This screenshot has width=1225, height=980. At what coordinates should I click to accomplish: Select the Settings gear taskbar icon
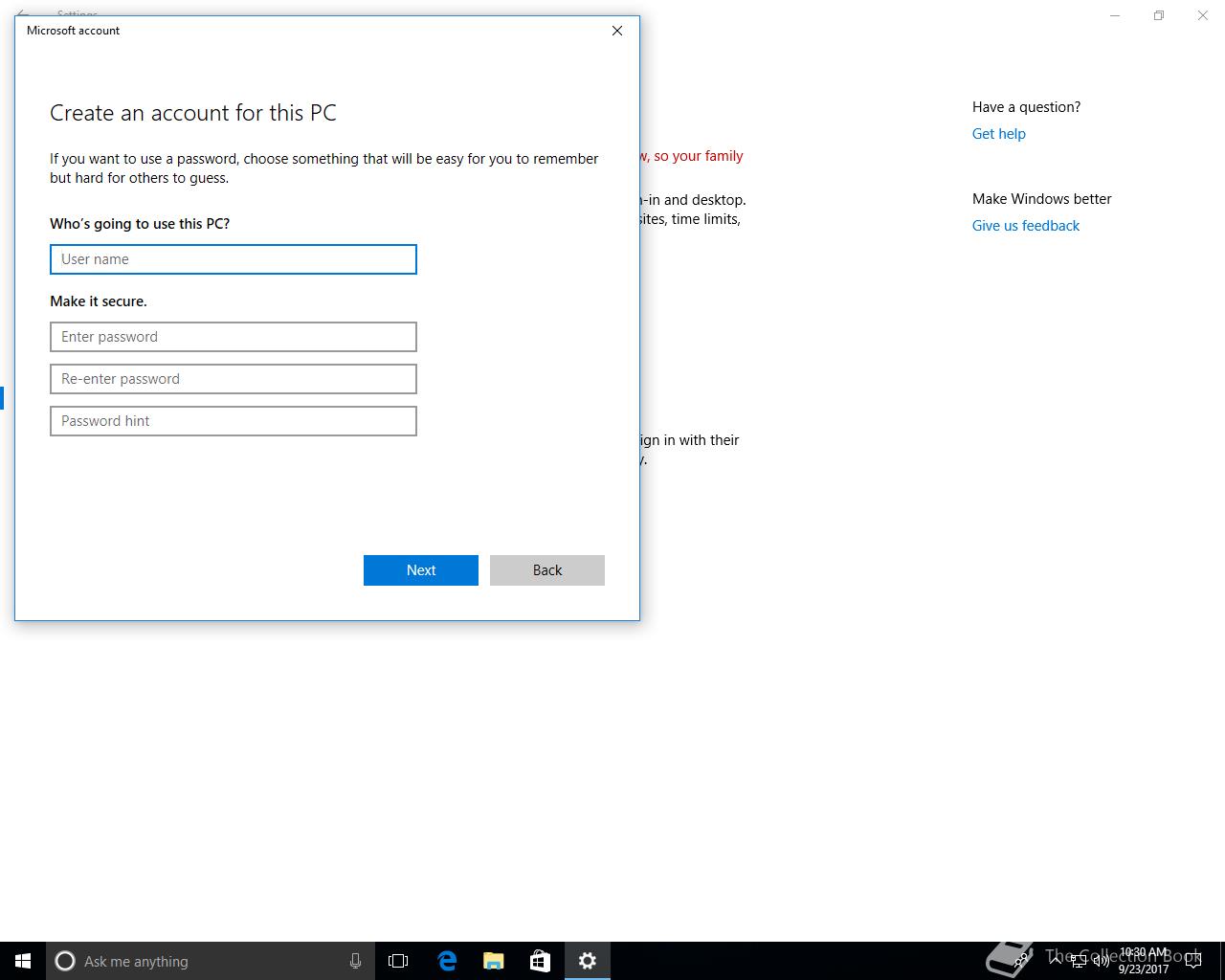(588, 961)
